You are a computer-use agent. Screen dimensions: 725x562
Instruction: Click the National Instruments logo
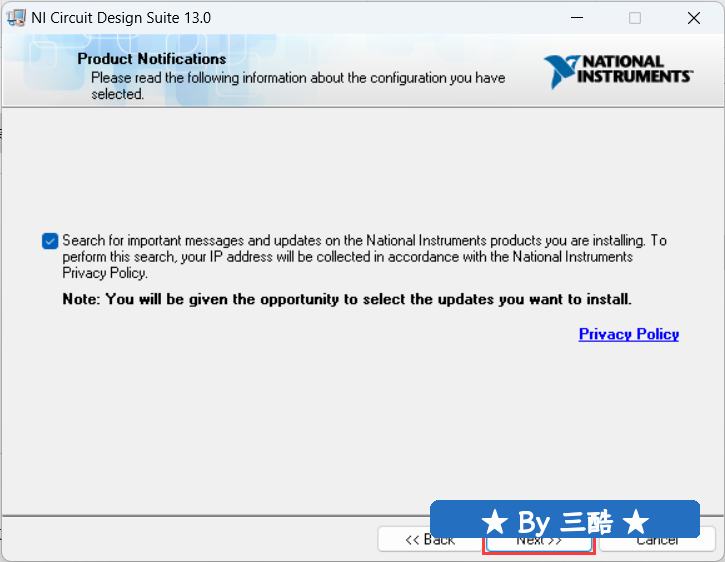point(618,70)
